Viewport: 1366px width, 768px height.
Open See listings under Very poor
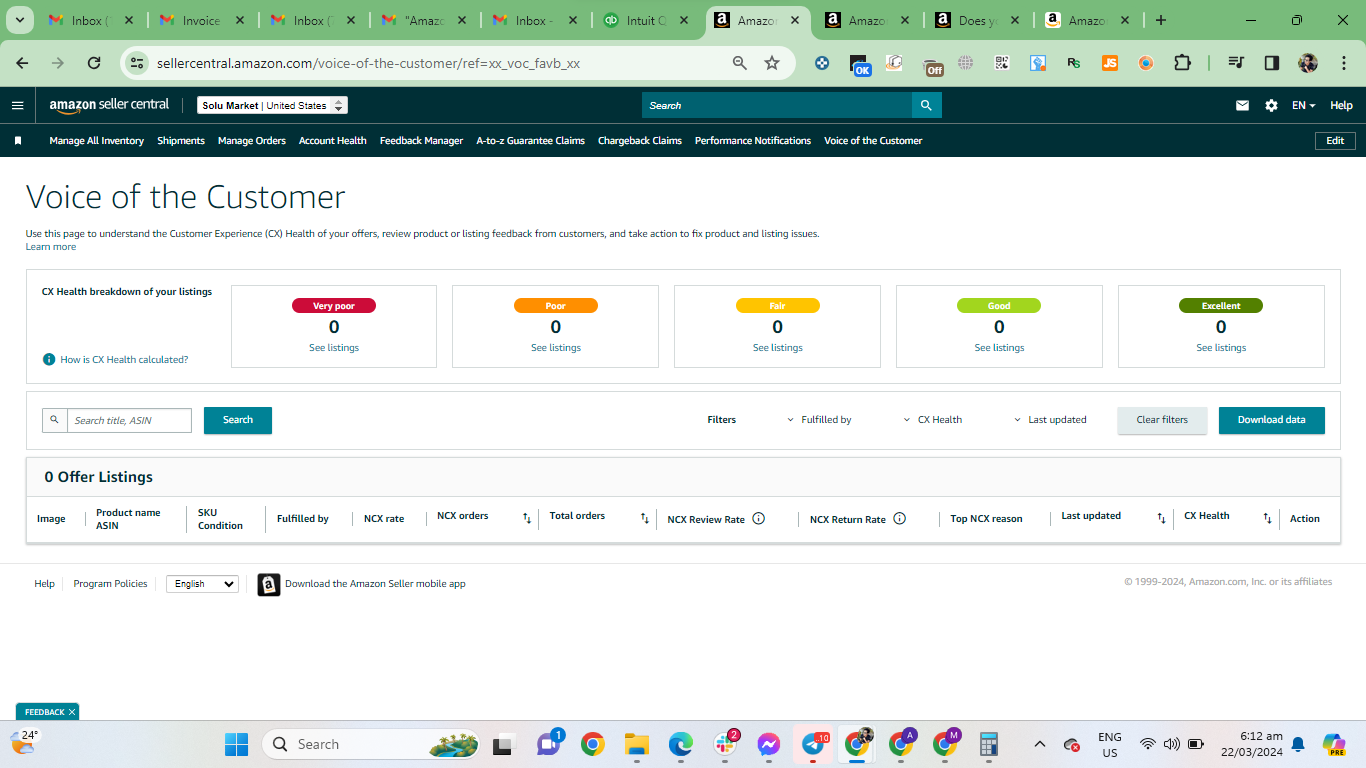pos(334,348)
